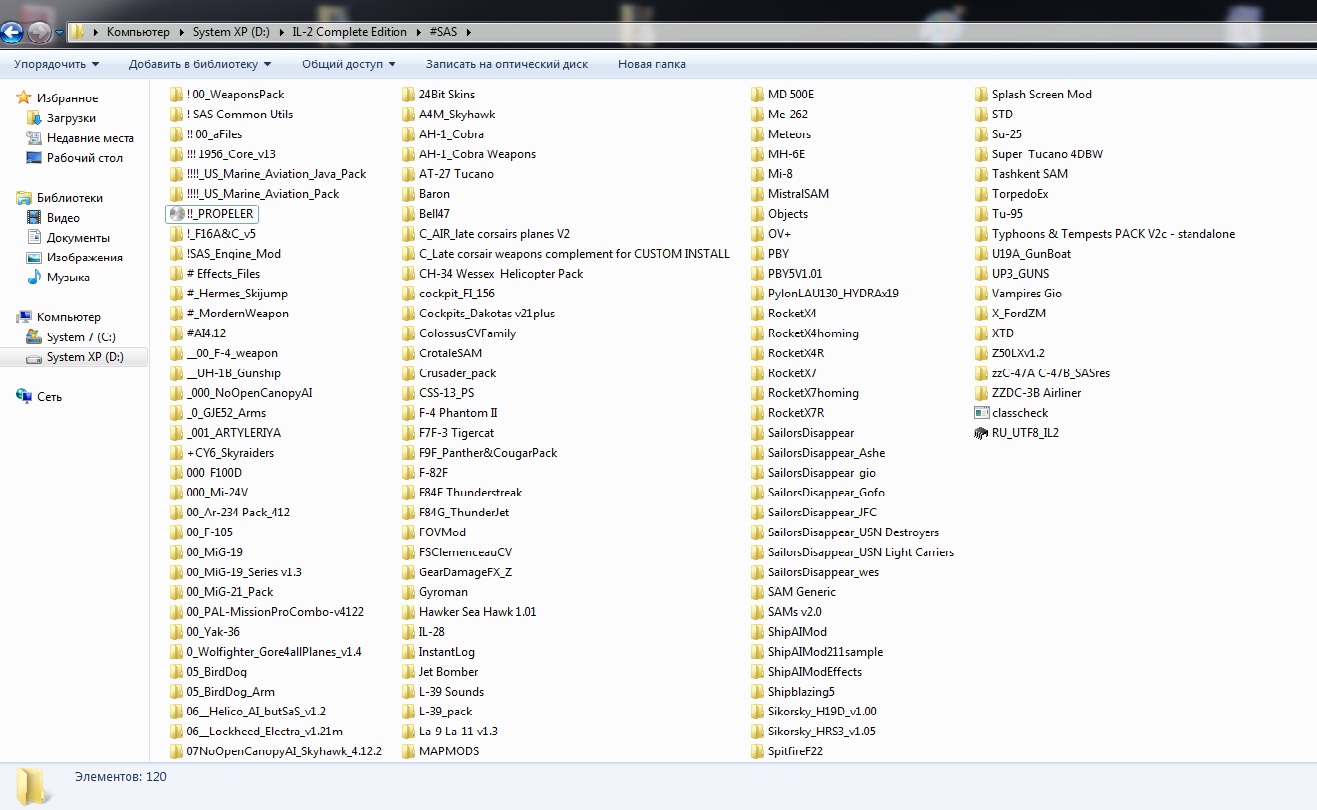Select the Vampires Gio folder name

pyautogui.click(x=1027, y=293)
